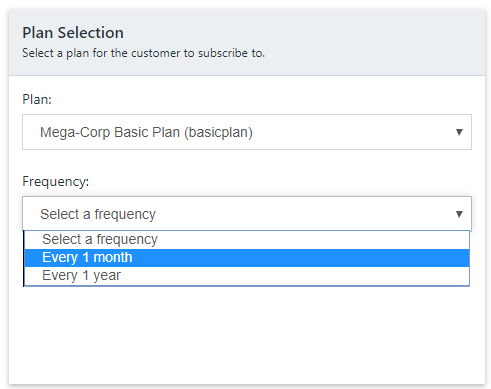Click the subscribe instruction subtitle text
Image resolution: width=491 pixels, height=389 pixels.
point(143,53)
